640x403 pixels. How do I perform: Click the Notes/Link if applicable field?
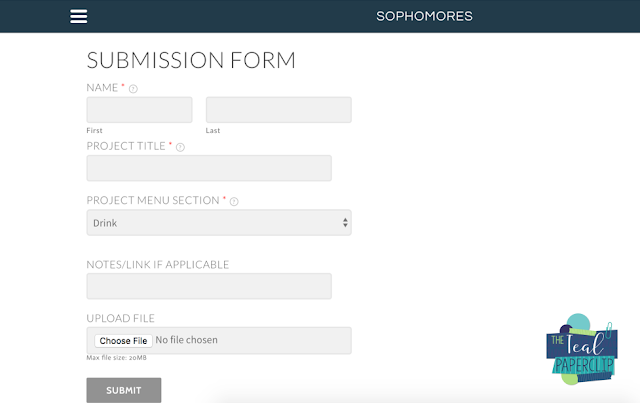tap(209, 286)
